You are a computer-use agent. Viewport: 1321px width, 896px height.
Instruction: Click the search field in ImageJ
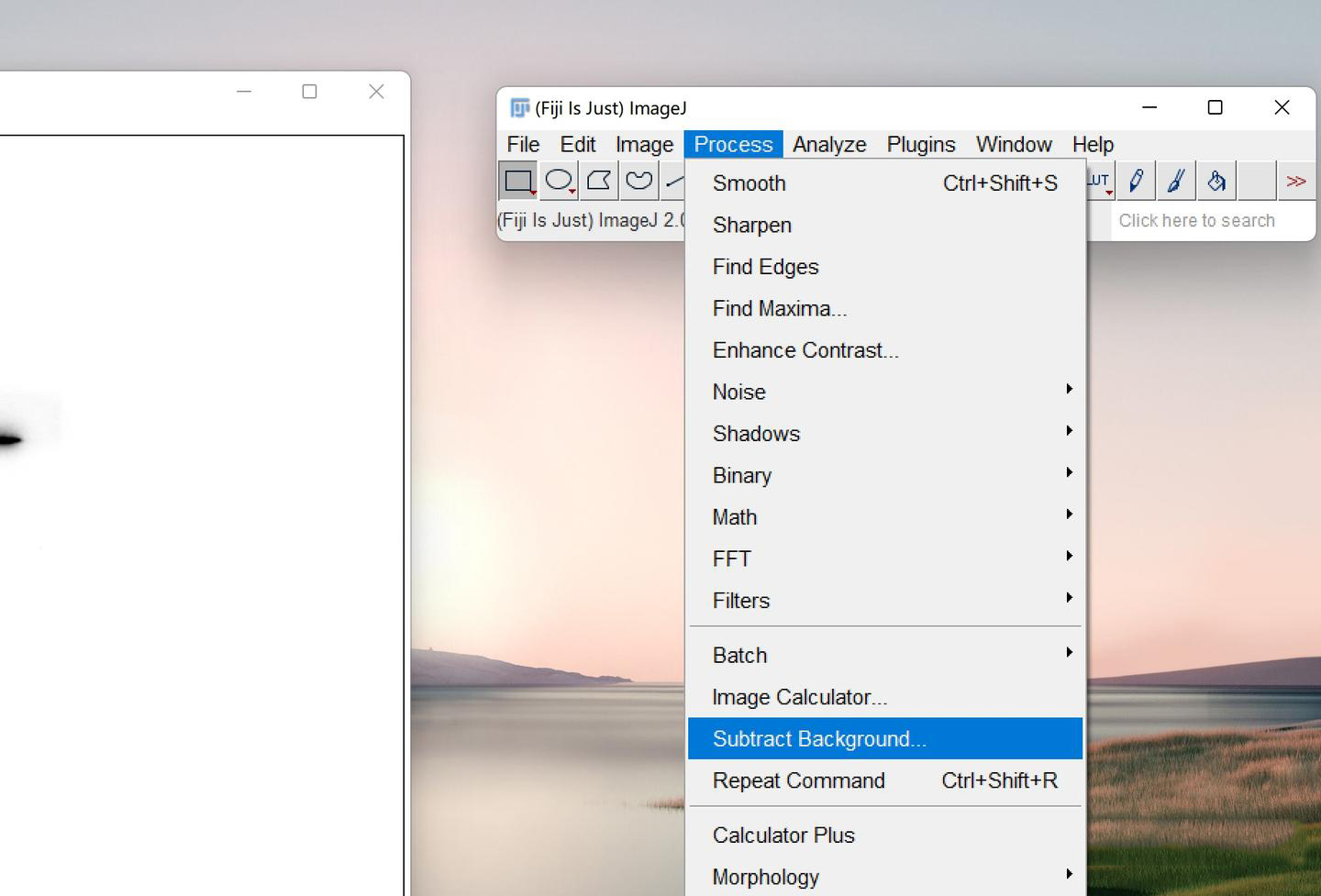pyautogui.click(x=1209, y=221)
